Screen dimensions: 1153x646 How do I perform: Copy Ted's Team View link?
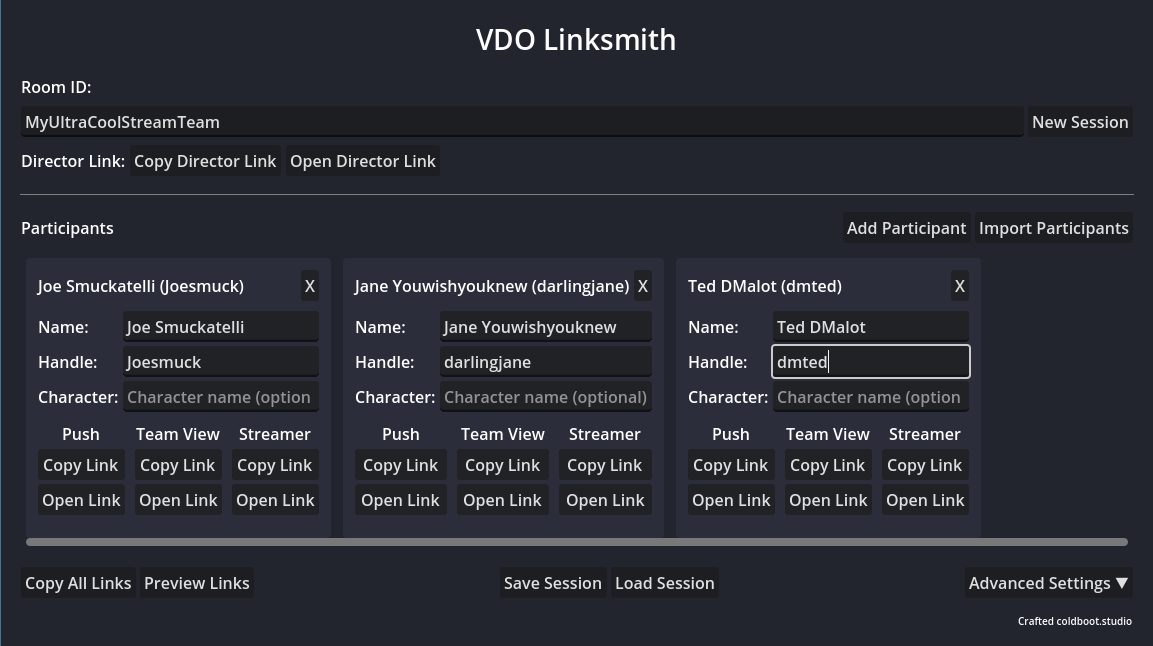(828, 465)
